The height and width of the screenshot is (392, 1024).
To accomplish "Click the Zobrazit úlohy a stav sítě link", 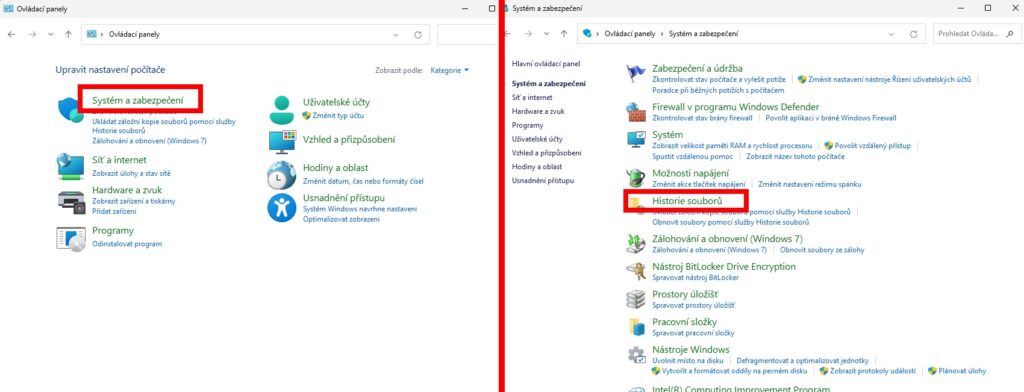I will pyautogui.click(x=131, y=174).
